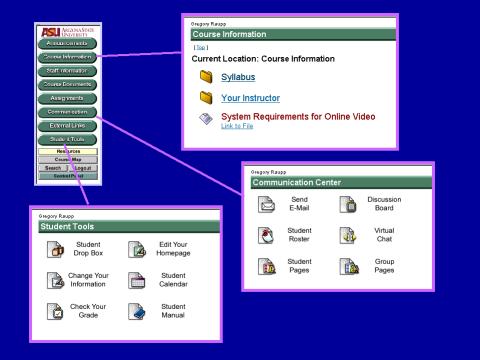The height and width of the screenshot is (360, 480).
Task: Open the Student Pages icon
Action: (x=267, y=266)
